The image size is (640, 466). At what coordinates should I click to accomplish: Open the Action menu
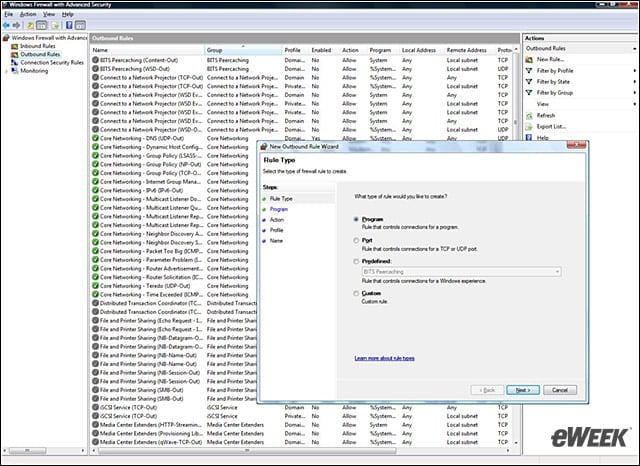[x=28, y=14]
